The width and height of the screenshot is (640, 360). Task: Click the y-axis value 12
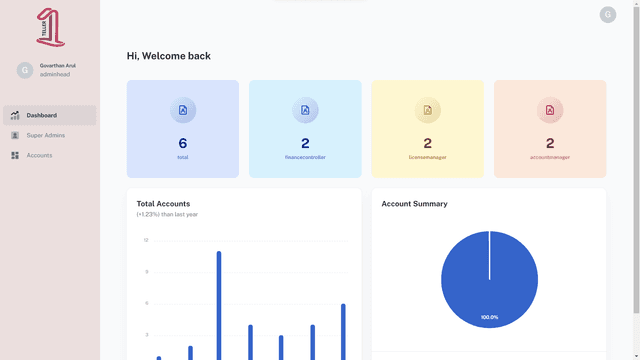click(x=146, y=240)
